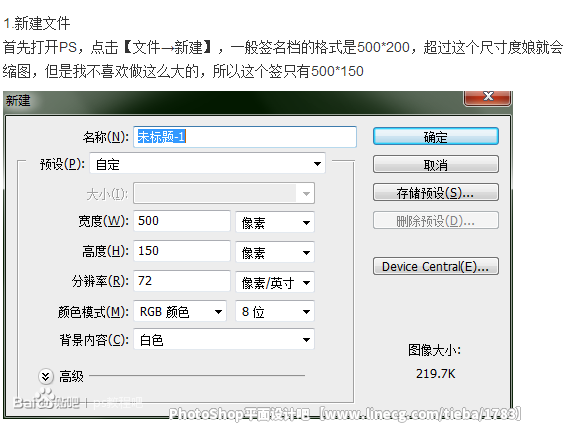Click the 分辨率 resolution value field
The height and width of the screenshot is (433, 577).
pyautogui.click(x=182, y=281)
